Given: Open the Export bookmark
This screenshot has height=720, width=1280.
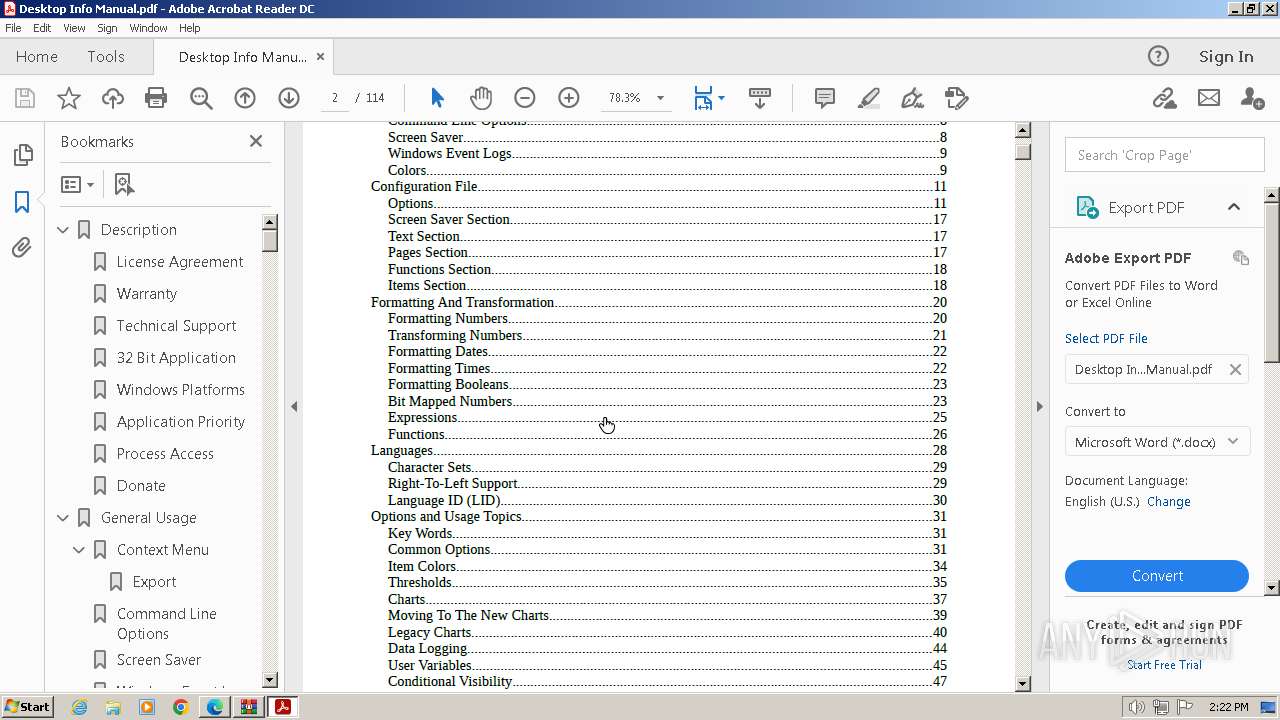Looking at the screenshot, I should pyautogui.click(x=154, y=582).
